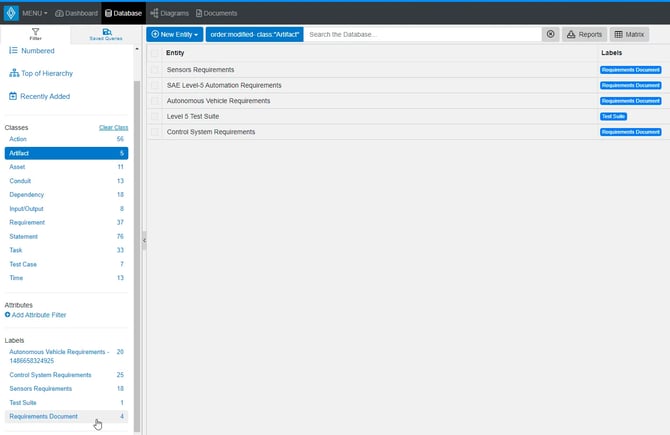
Task: Click the Clear Class link
Action: point(113,128)
